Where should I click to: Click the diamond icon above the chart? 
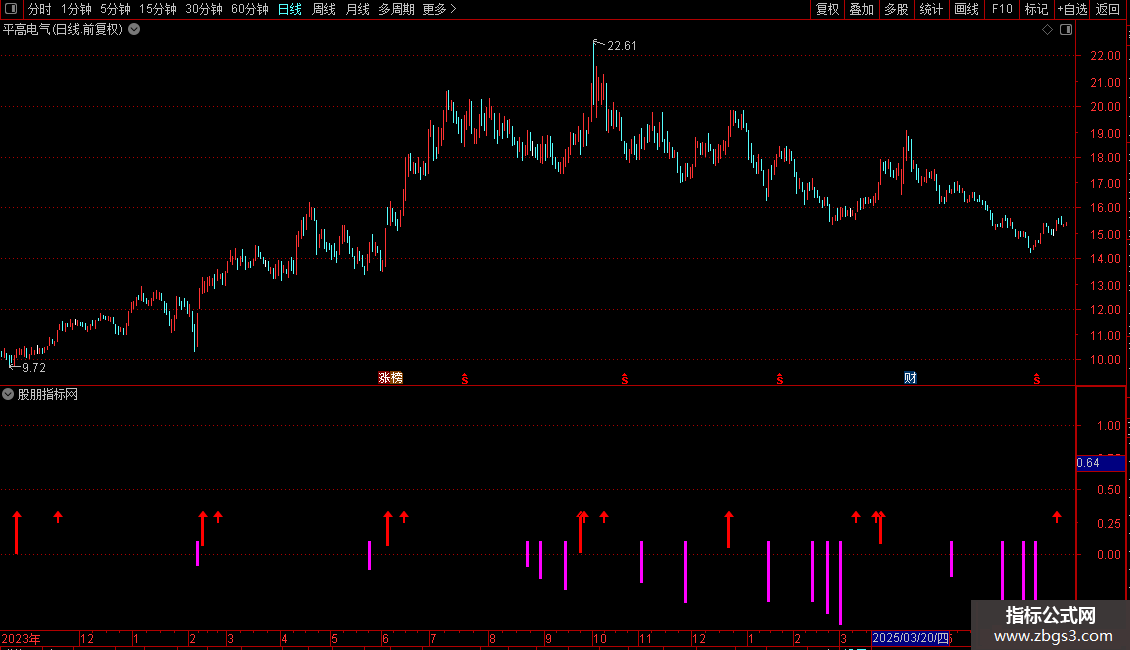pos(1048,30)
